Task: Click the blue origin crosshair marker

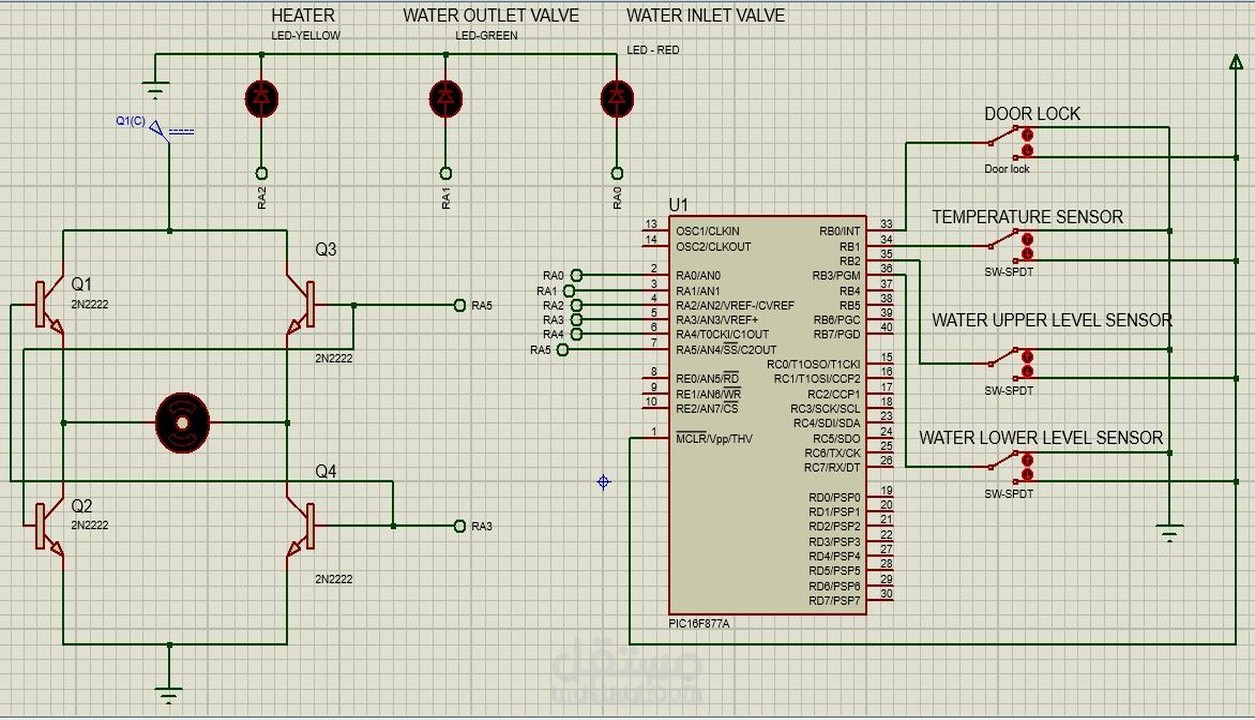Action: pos(603,482)
